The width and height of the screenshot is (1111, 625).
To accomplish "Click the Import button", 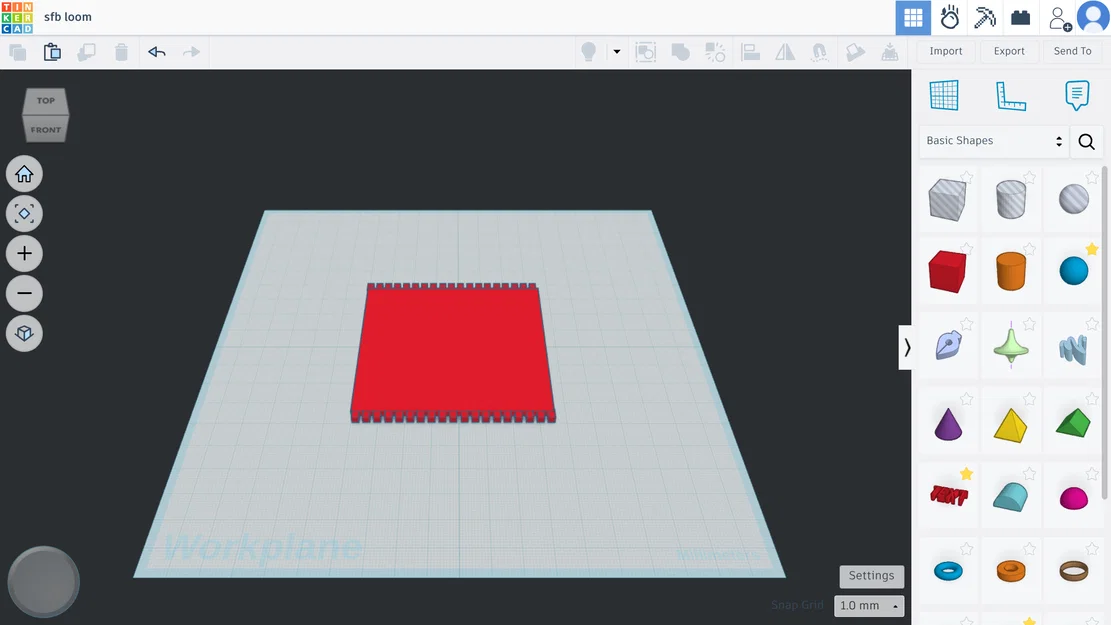I will [x=946, y=51].
